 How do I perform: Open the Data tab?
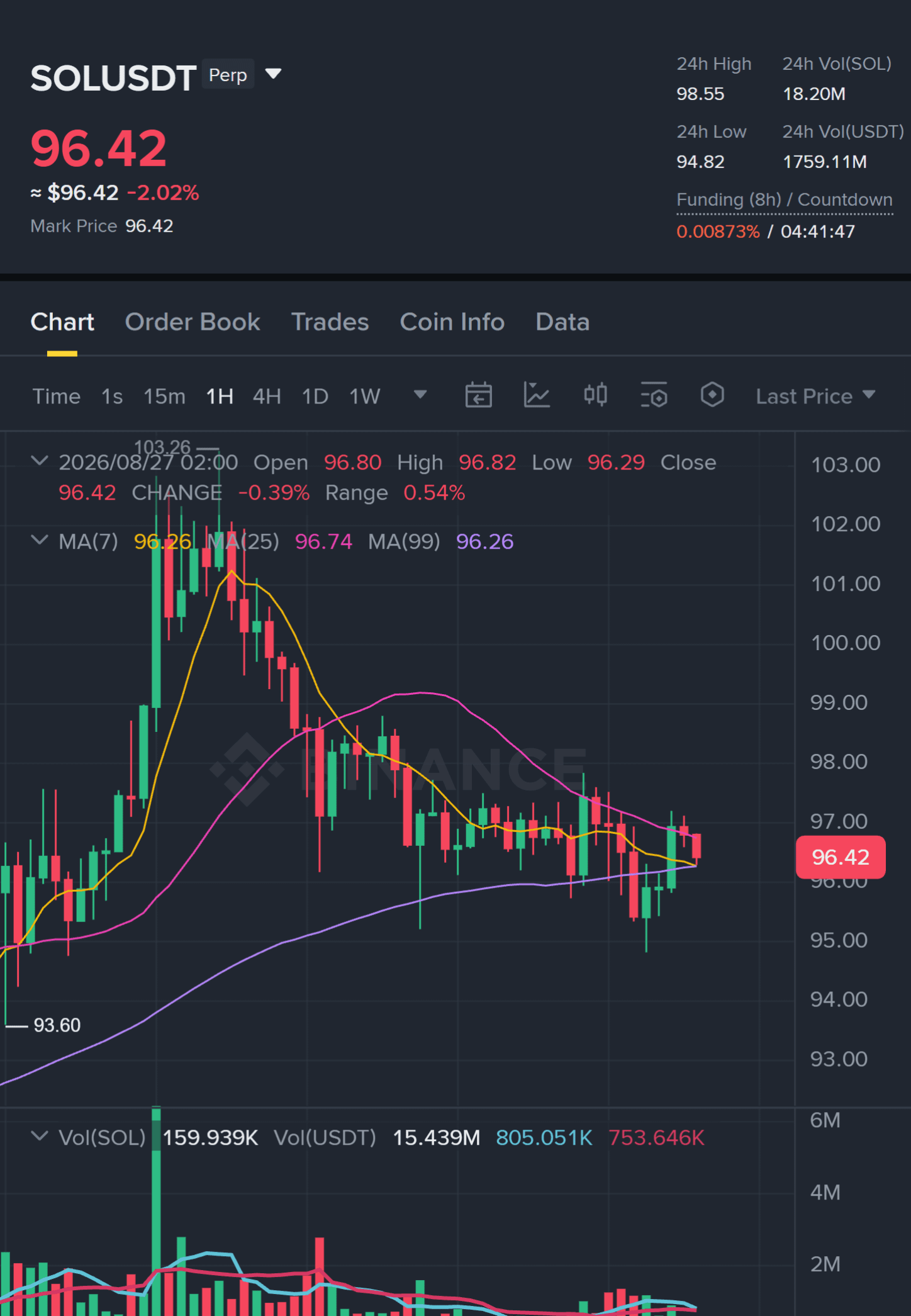(562, 322)
